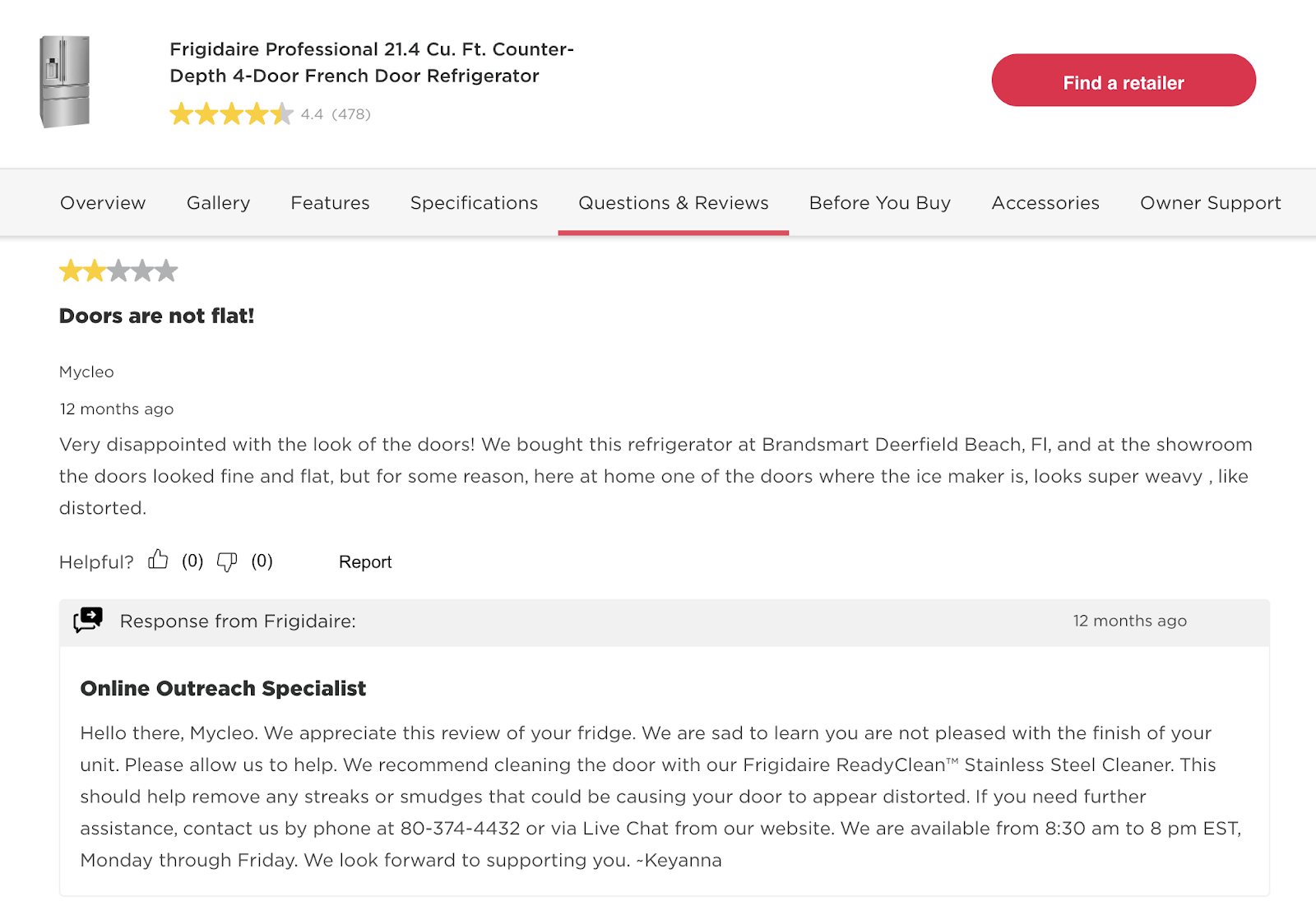The width and height of the screenshot is (1316, 924).
Task: Navigate to Owner Support
Action: coord(1210,203)
